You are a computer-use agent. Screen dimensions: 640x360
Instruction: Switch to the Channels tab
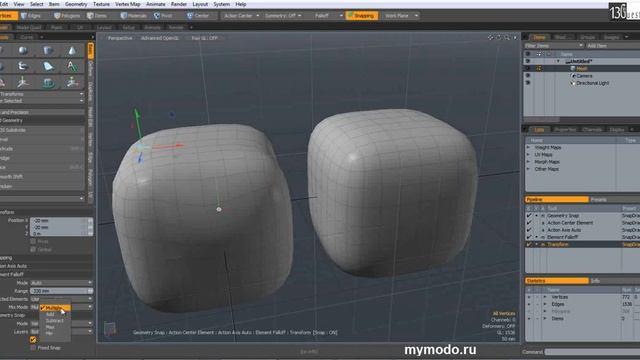[592, 129]
